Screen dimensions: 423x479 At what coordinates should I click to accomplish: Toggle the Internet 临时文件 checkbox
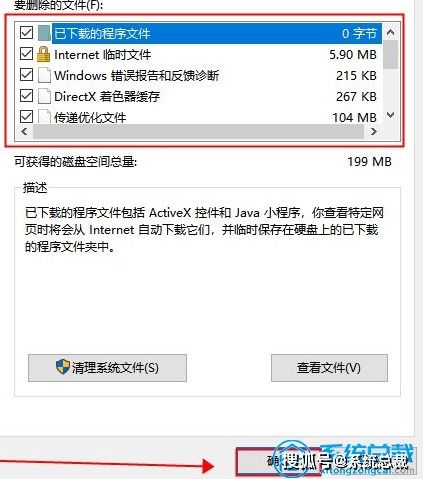tap(26, 54)
